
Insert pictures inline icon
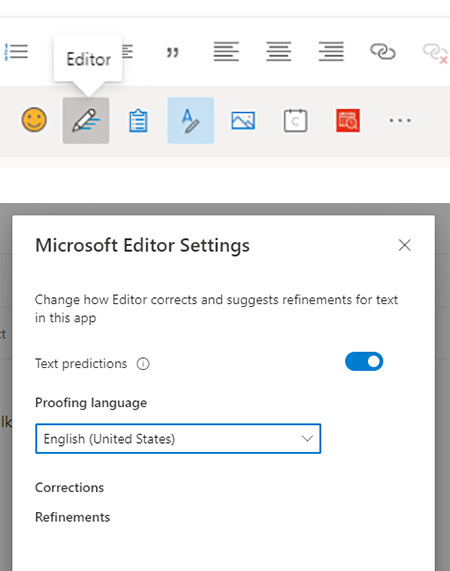[243, 121]
